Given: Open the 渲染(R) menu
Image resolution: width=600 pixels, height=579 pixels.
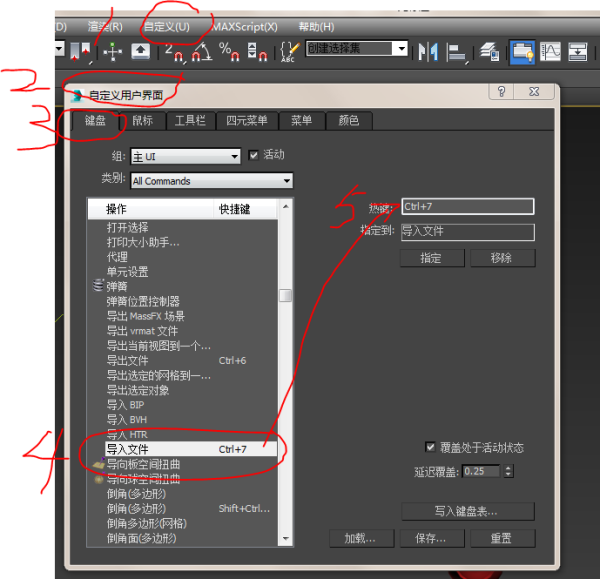Looking at the screenshot, I should coord(105,27).
